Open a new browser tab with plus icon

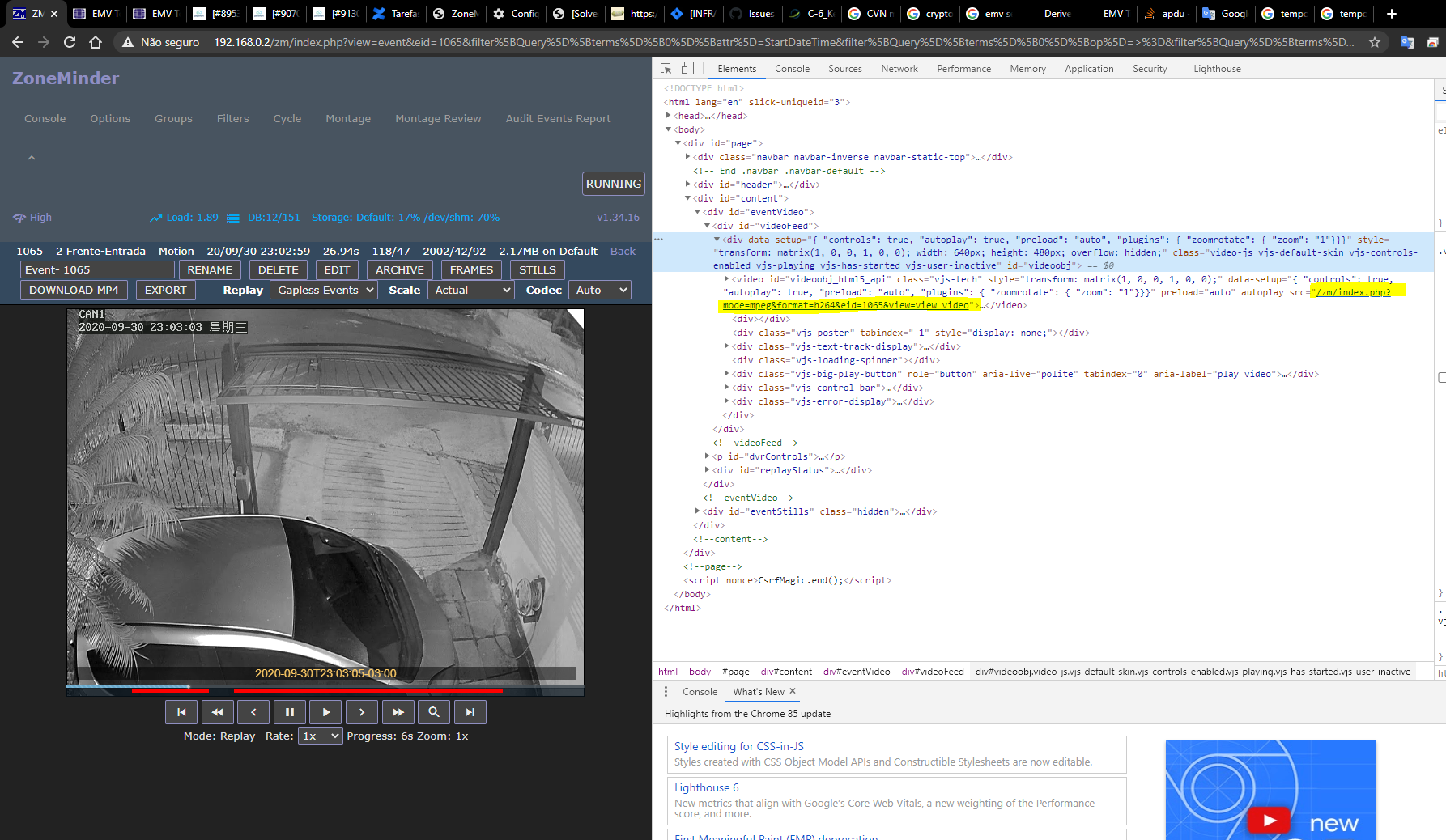[x=1392, y=14]
